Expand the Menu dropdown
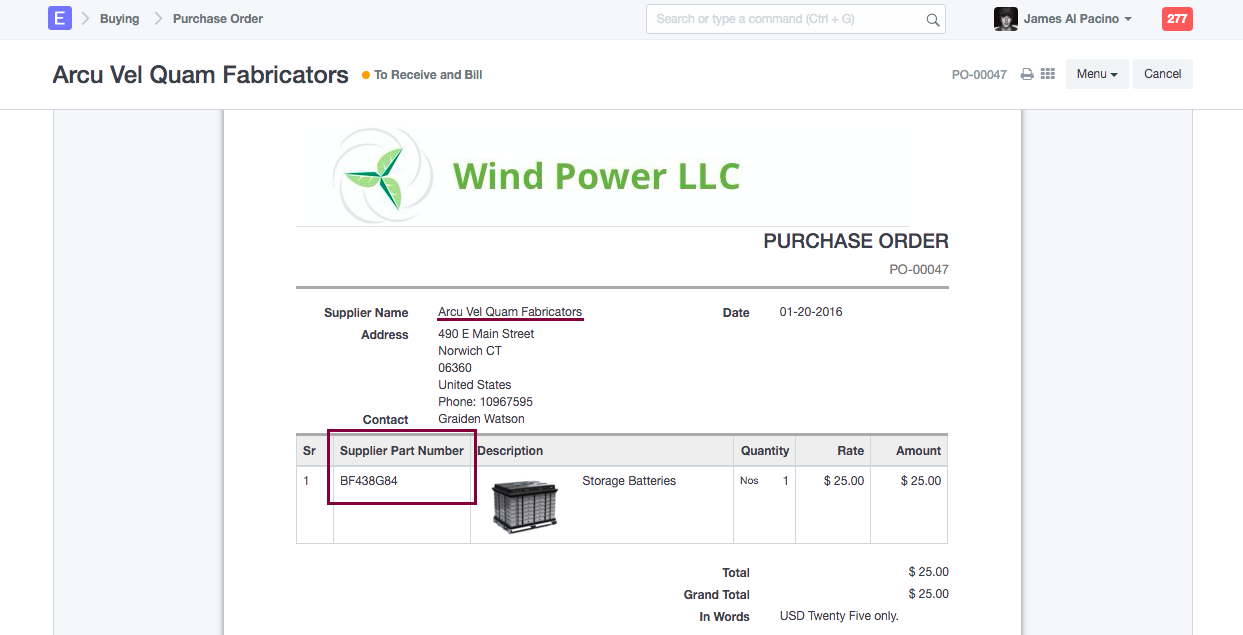This screenshot has width=1243, height=635. coord(1097,74)
